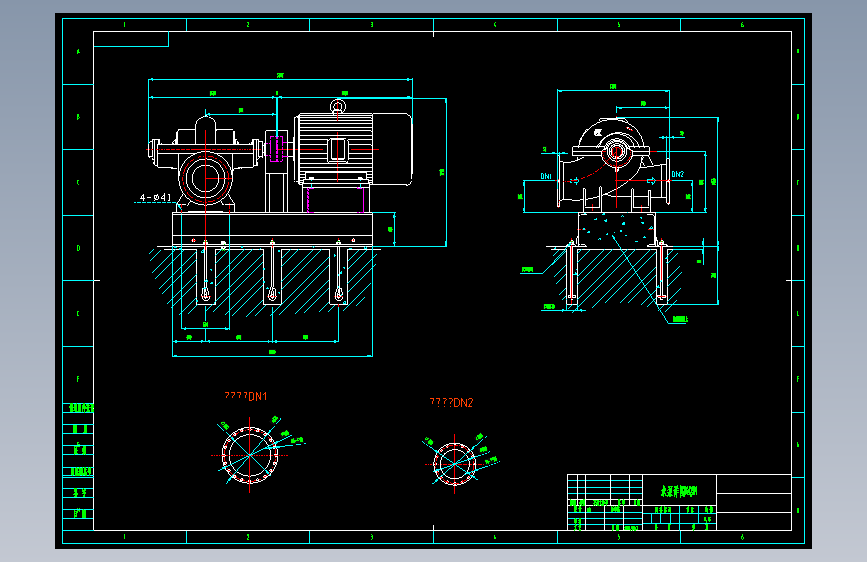
Task: Select the middle anchor bolt in foundation
Action: (272, 271)
